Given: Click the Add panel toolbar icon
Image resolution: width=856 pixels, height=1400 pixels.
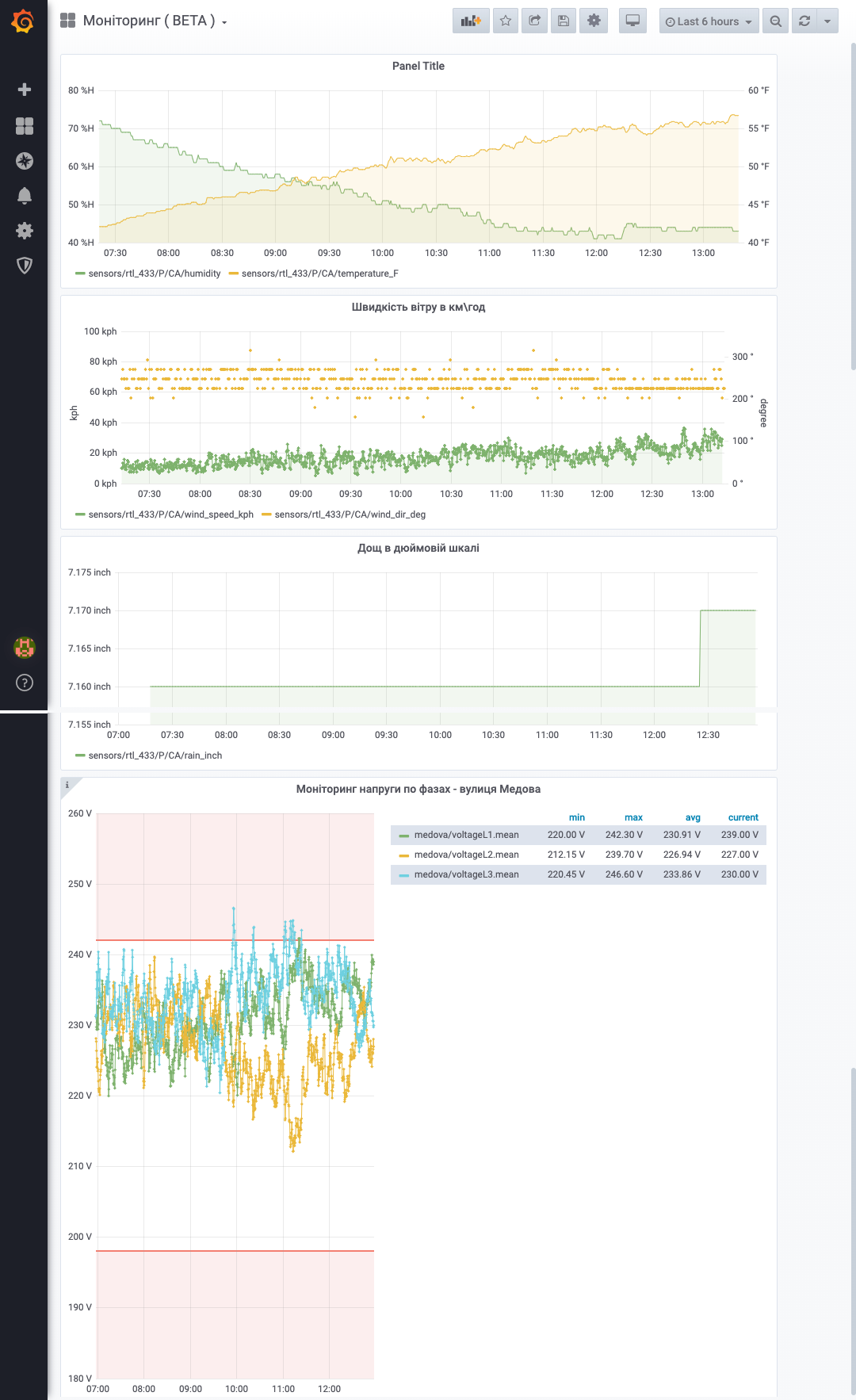Looking at the screenshot, I should click(x=471, y=21).
